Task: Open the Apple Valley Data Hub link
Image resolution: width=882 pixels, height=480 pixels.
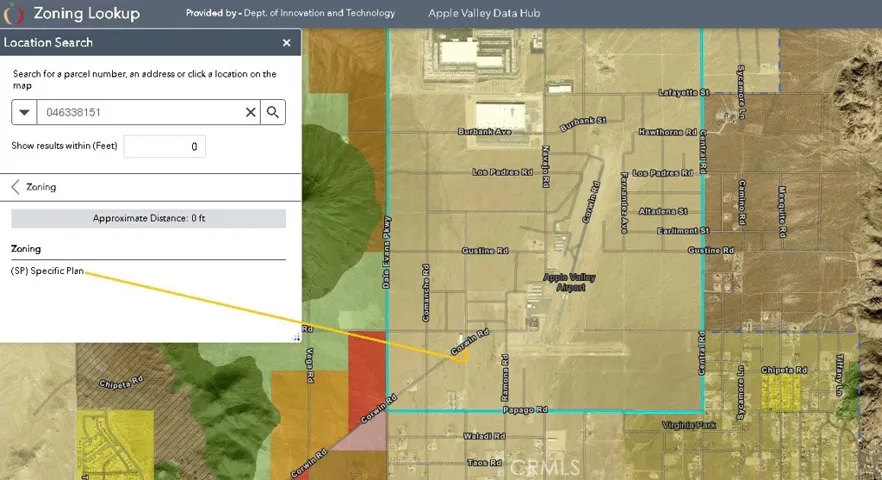Action: click(x=484, y=13)
